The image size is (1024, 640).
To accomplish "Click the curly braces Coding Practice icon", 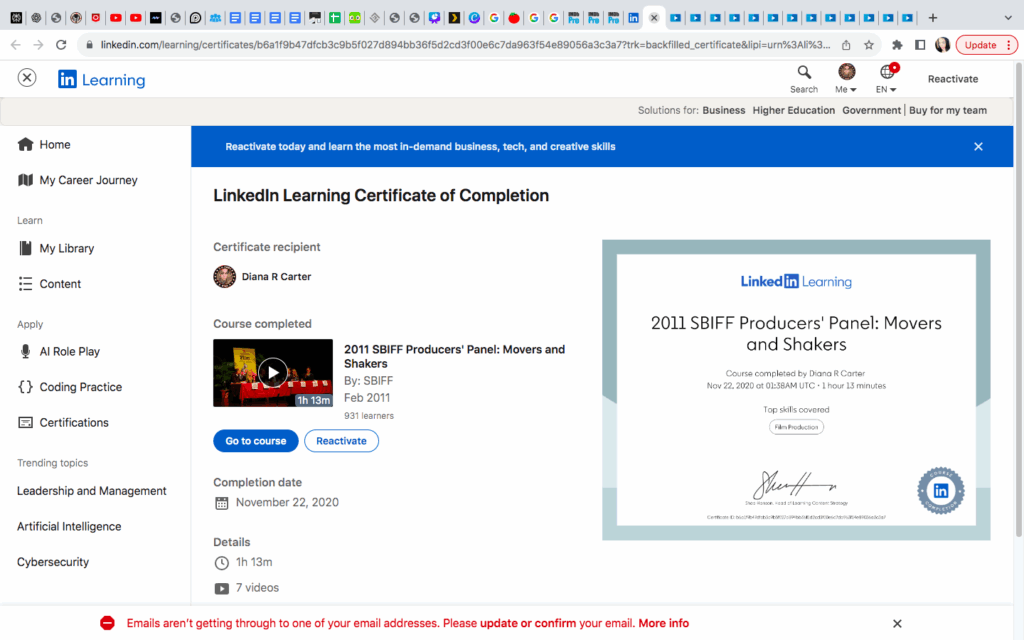I will 25,387.
